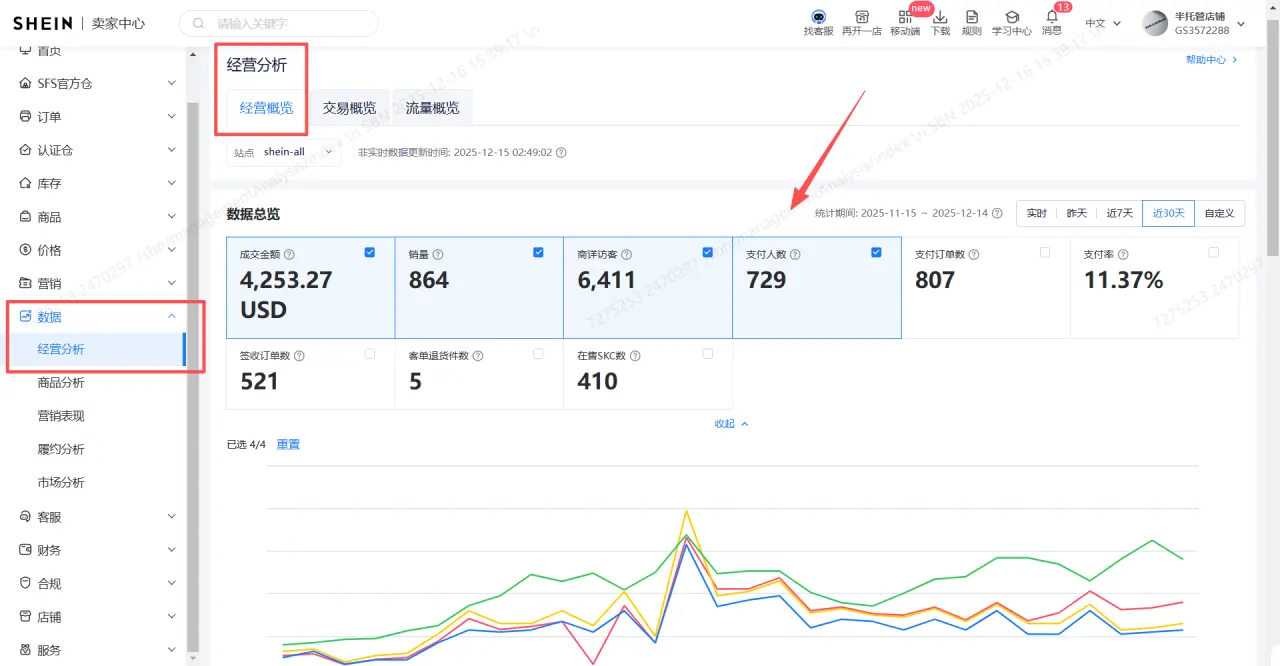The width and height of the screenshot is (1280, 666).
Task: Click the 价格 sidebar icon
Action: pyautogui.click(x=26, y=250)
